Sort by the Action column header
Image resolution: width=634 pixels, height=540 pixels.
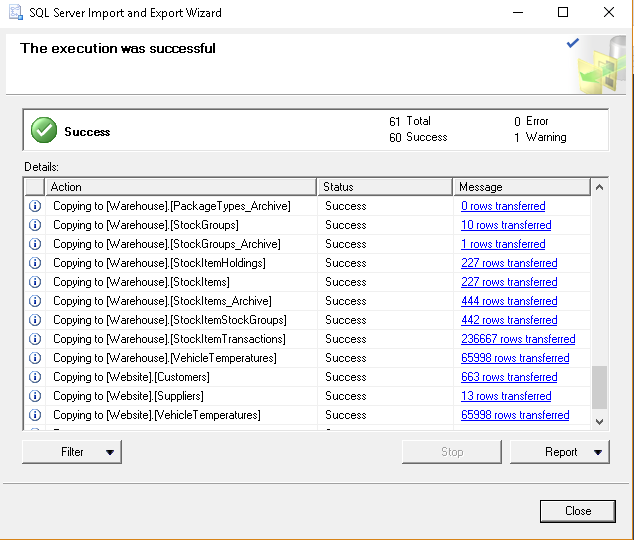180,187
